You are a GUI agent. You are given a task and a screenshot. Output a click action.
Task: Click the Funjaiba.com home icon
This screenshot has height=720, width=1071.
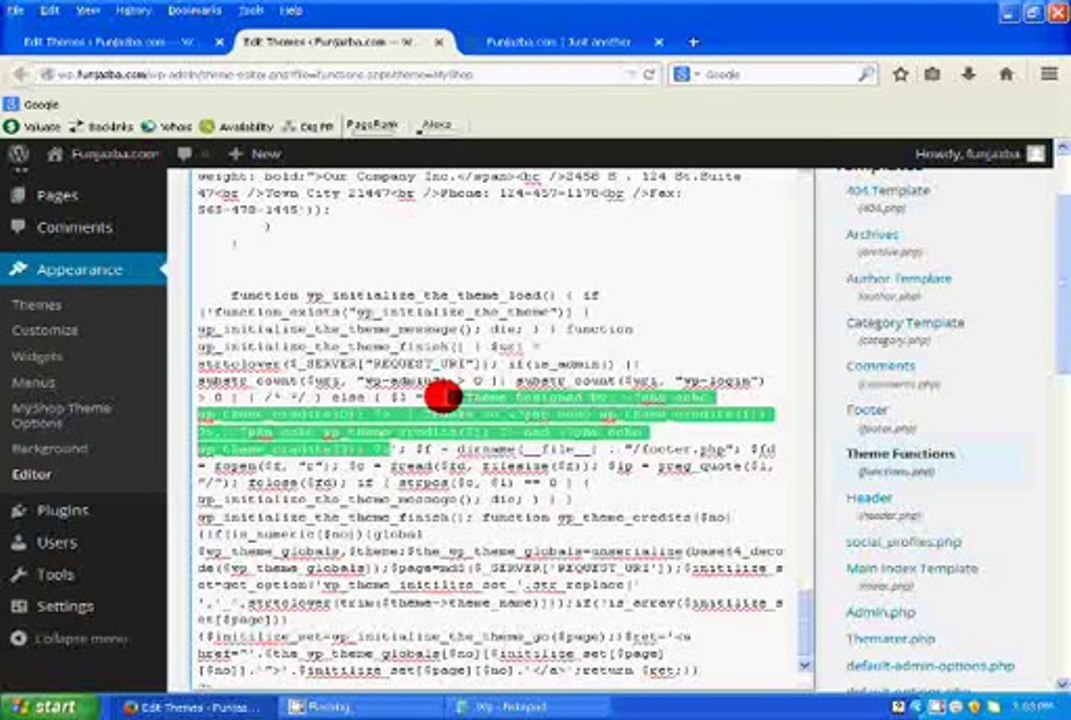pos(55,154)
